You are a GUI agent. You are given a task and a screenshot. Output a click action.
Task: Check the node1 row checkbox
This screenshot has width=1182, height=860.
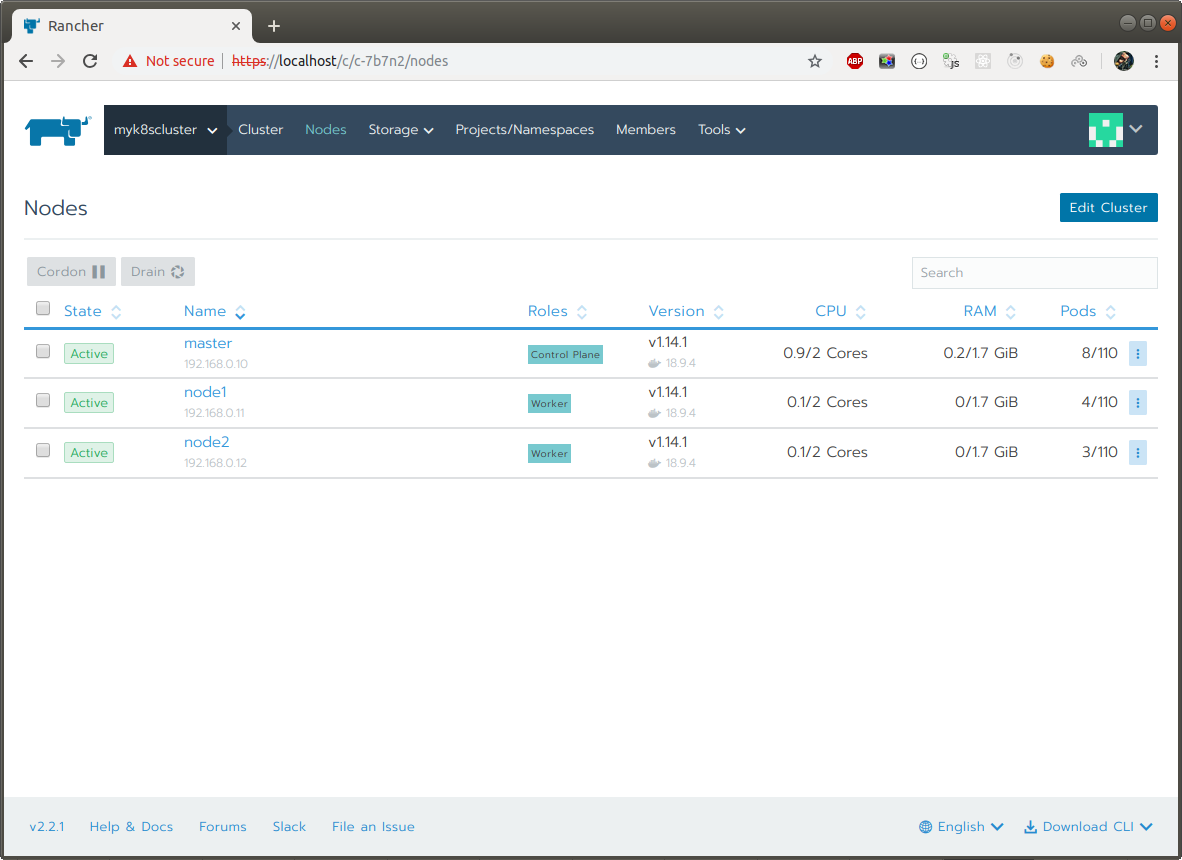[43, 400]
